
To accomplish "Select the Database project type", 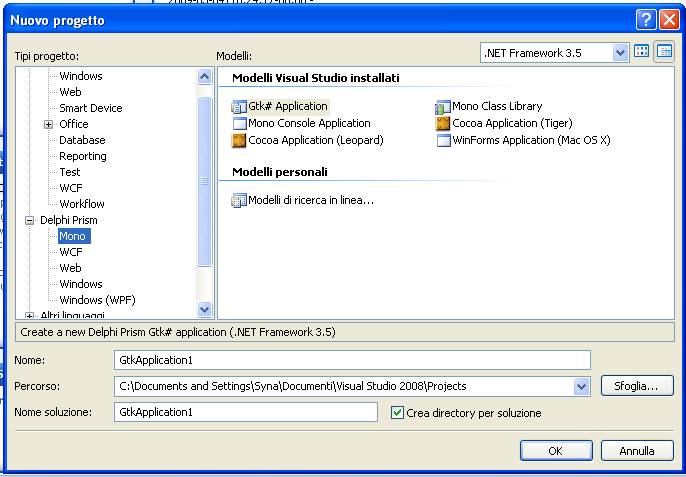I will 82,140.
